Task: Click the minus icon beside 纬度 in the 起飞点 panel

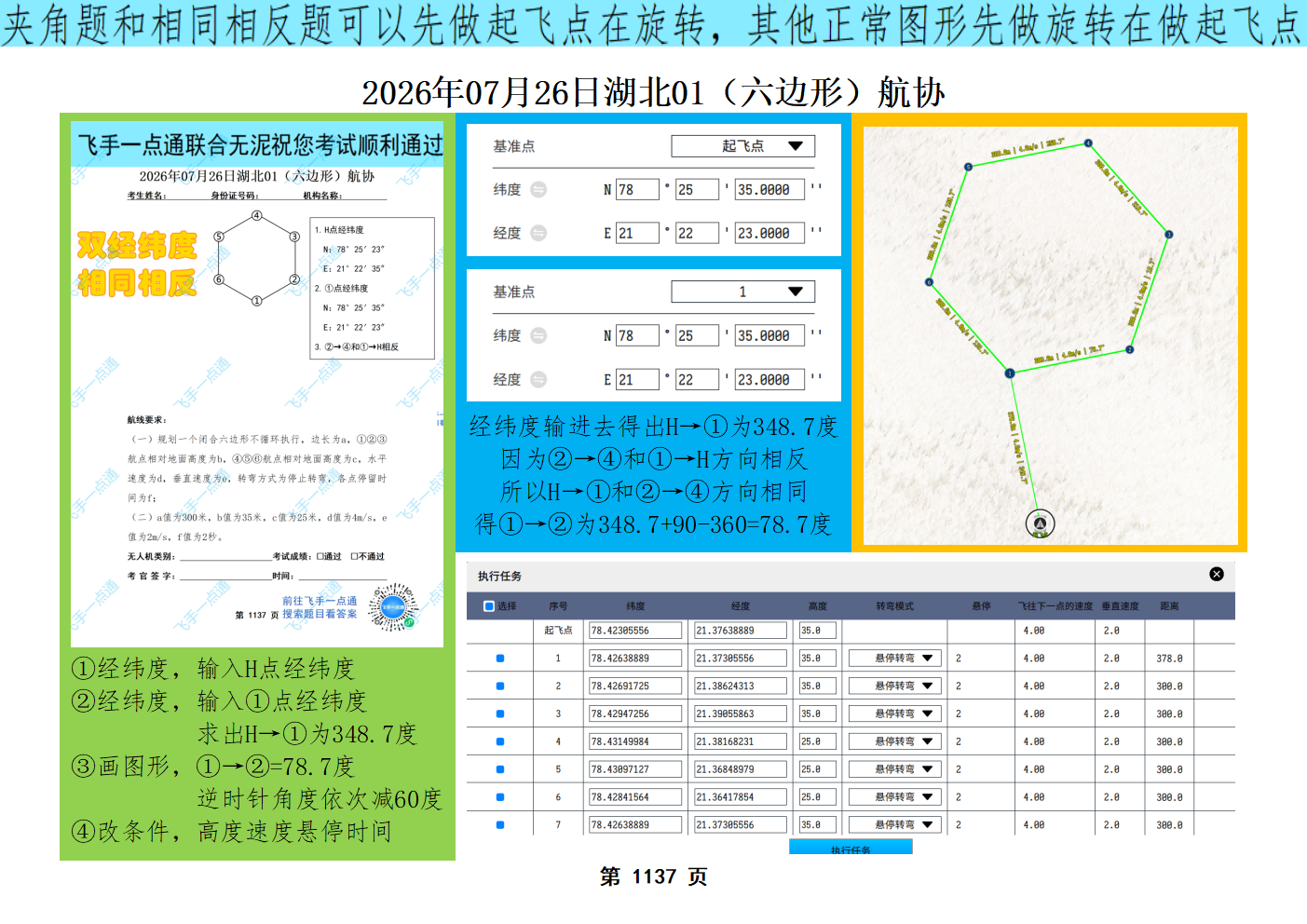Action: [x=538, y=189]
